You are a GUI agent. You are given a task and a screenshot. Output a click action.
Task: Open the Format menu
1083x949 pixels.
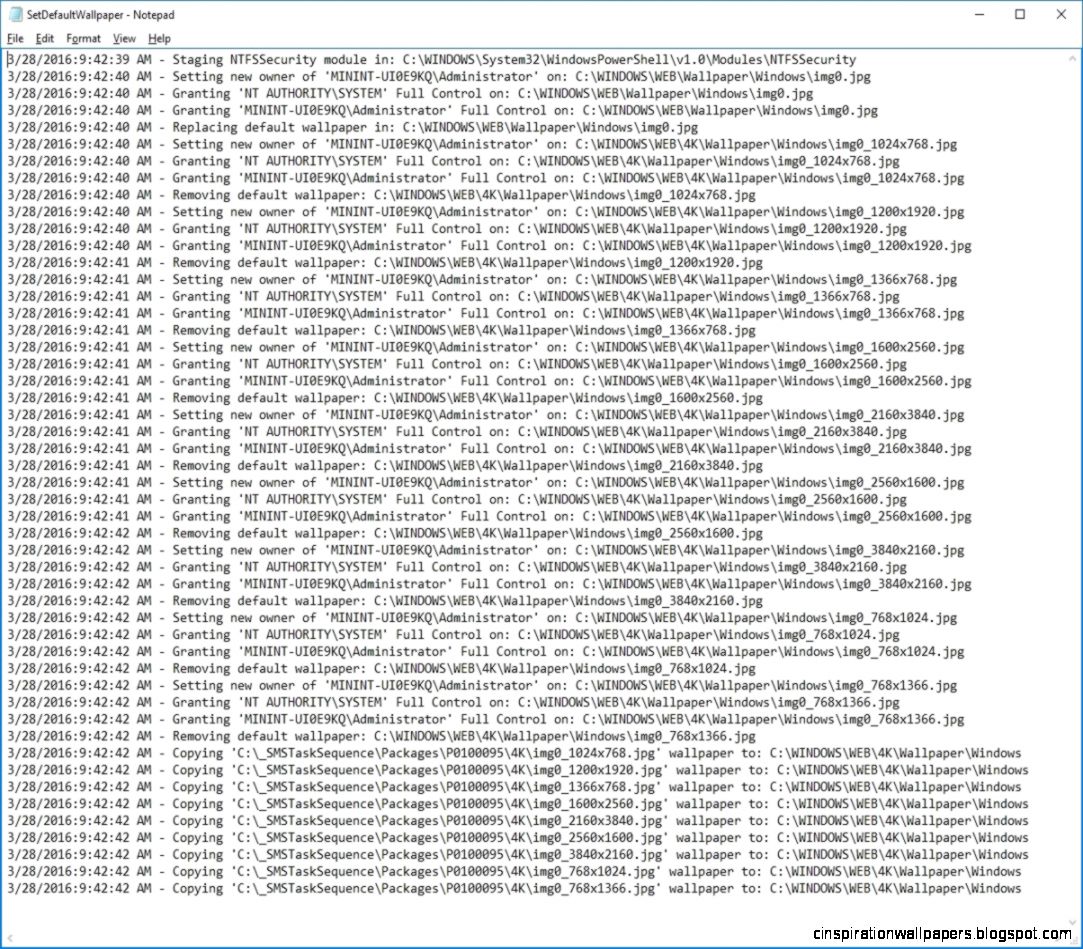82,38
